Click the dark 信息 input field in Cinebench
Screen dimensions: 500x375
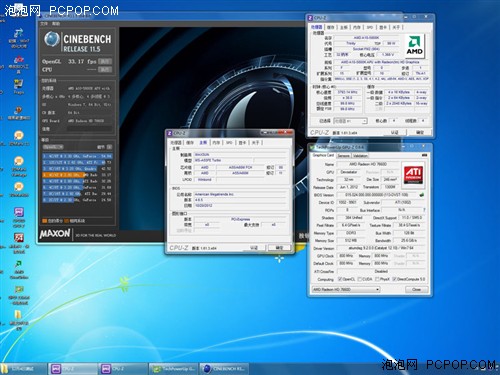(90, 129)
